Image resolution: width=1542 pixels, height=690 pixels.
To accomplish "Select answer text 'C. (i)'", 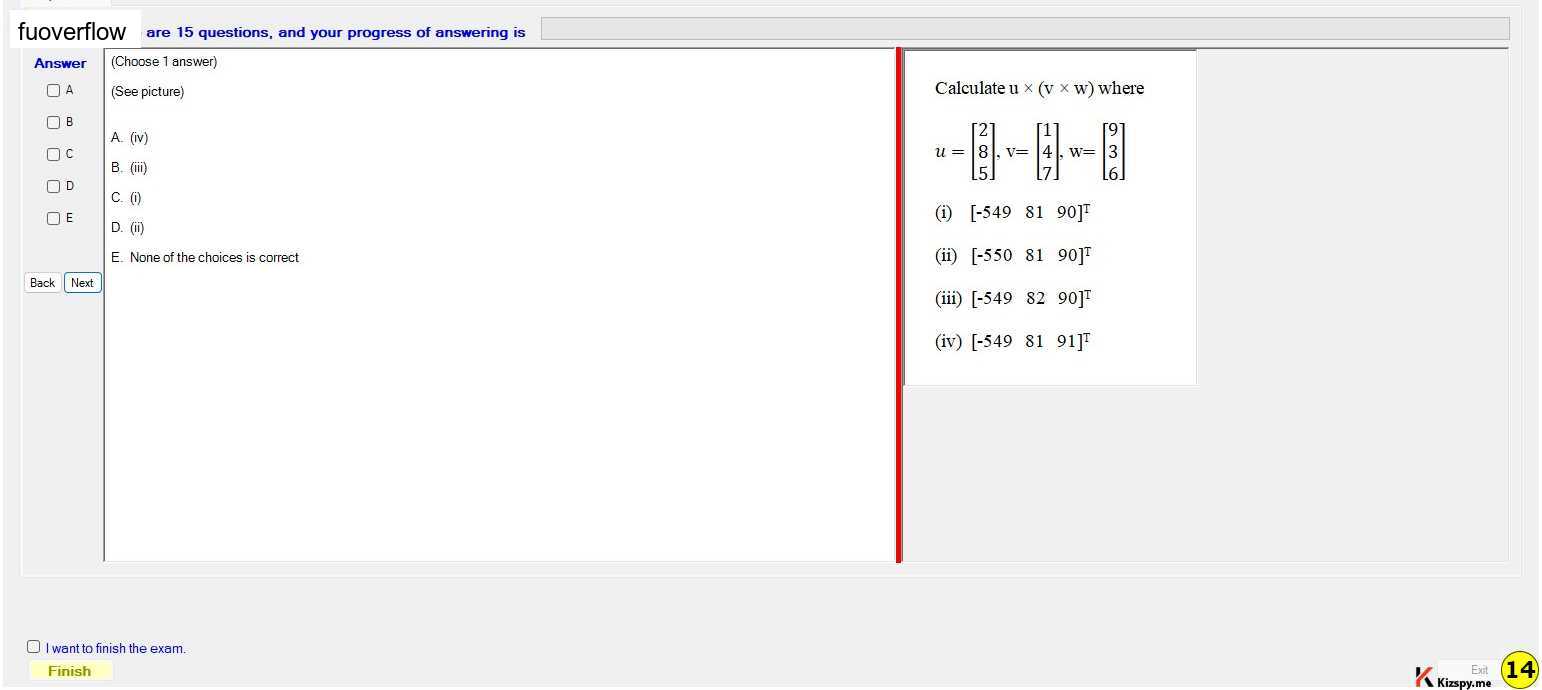I will pyautogui.click(x=126, y=198).
